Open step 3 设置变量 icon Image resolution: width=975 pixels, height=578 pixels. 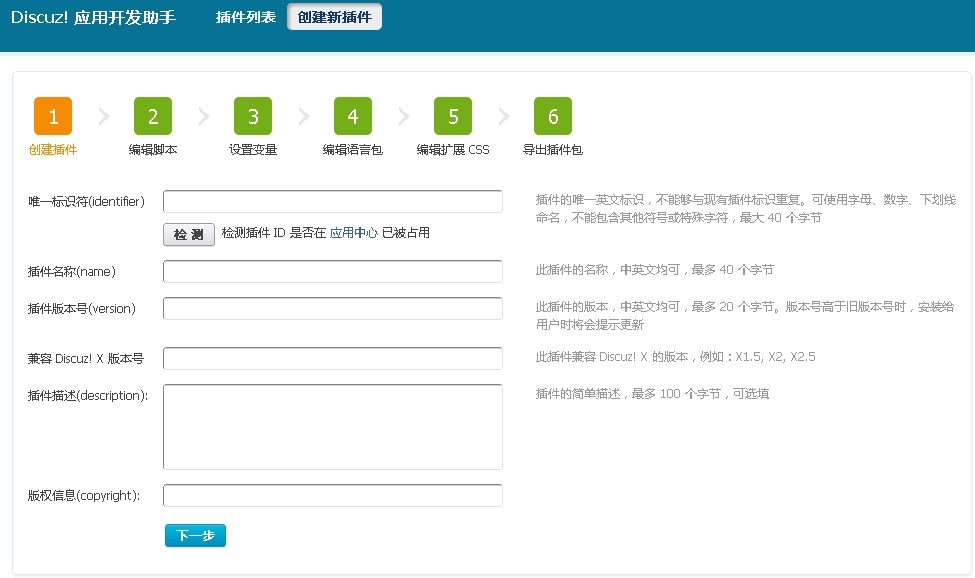click(x=252, y=115)
